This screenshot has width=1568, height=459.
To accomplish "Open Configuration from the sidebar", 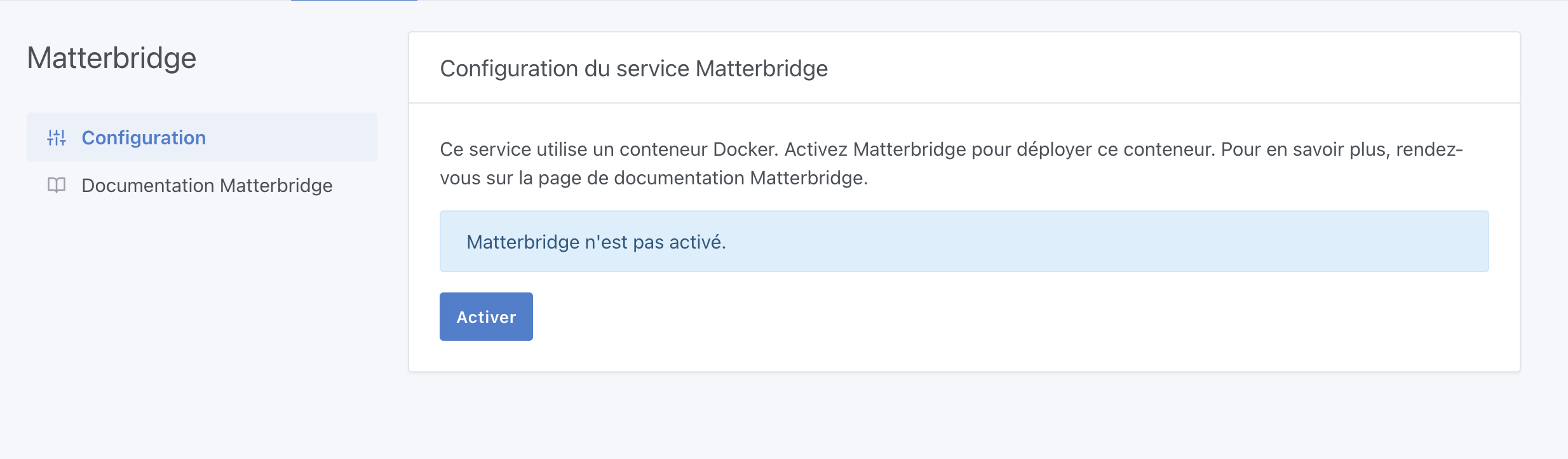I will (x=144, y=137).
